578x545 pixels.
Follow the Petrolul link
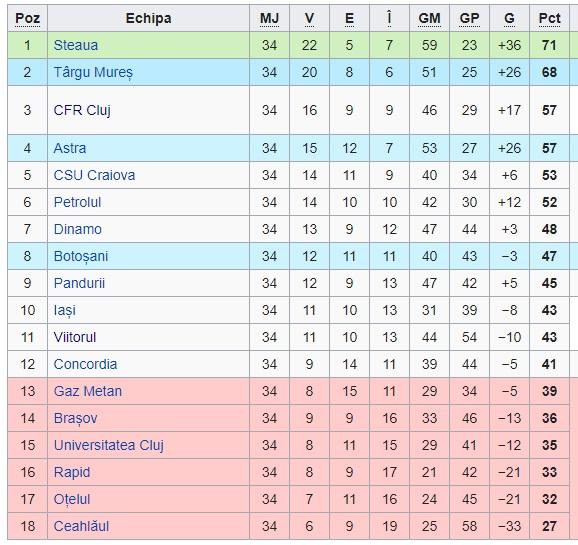77,202
